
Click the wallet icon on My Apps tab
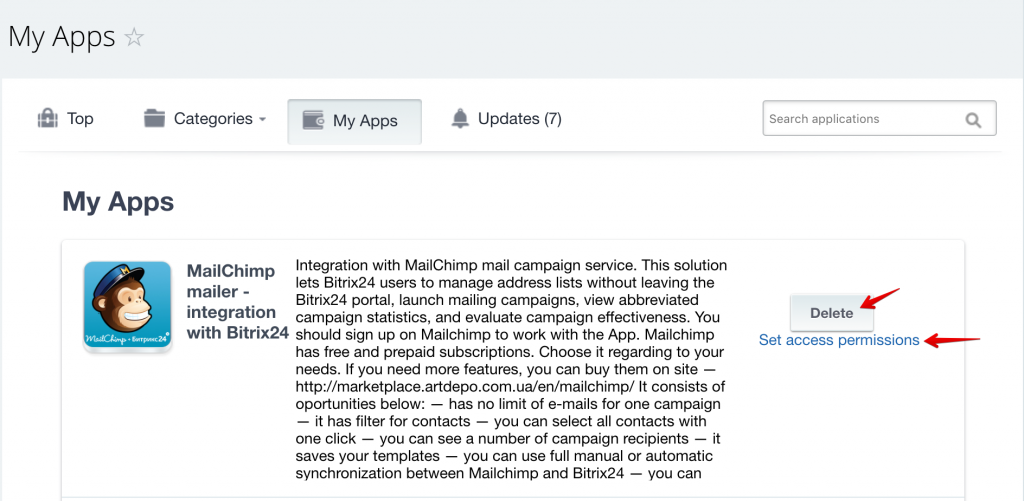(313, 120)
